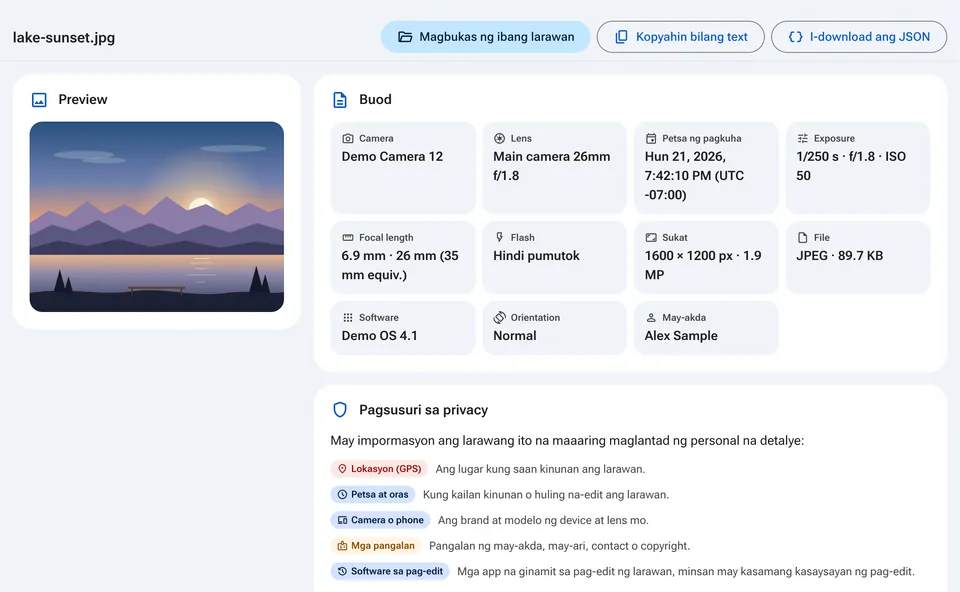Viewport: 960px width, 592px height.
Task: Click the 6.9 mm focal length value
Action: tap(400, 265)
